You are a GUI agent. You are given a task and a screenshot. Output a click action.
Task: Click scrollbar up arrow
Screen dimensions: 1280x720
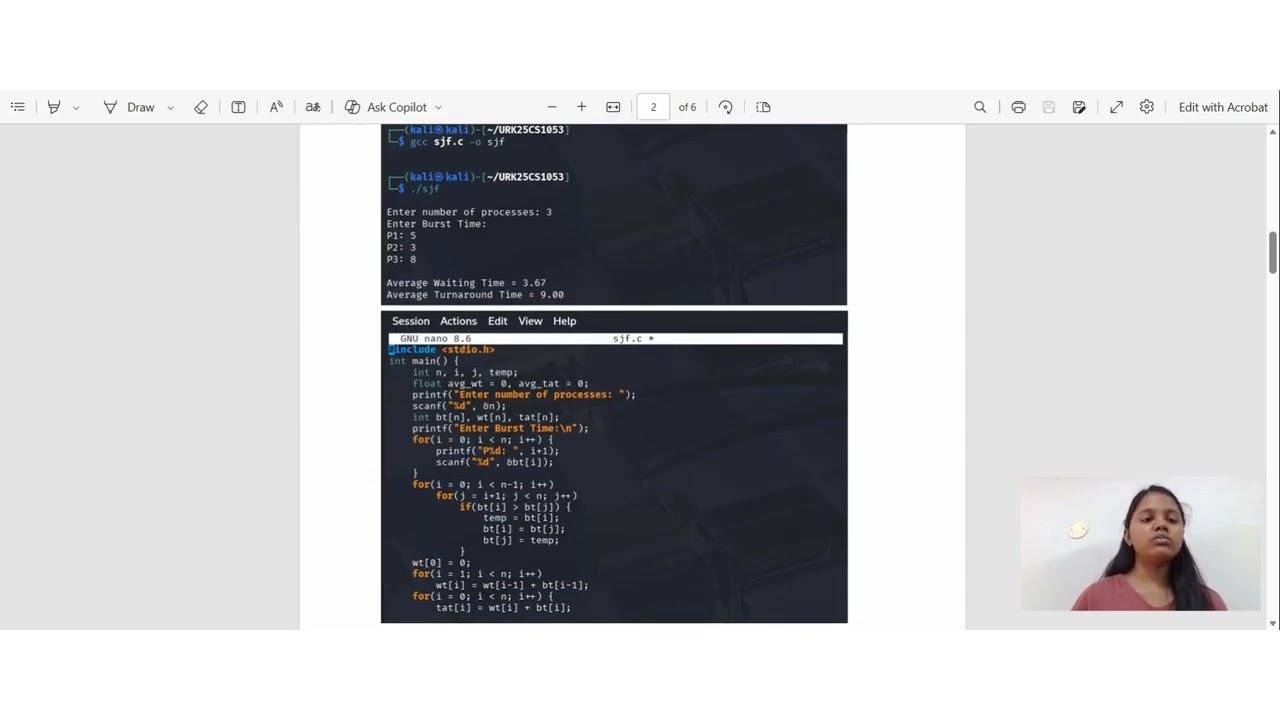coord(1273,131)
